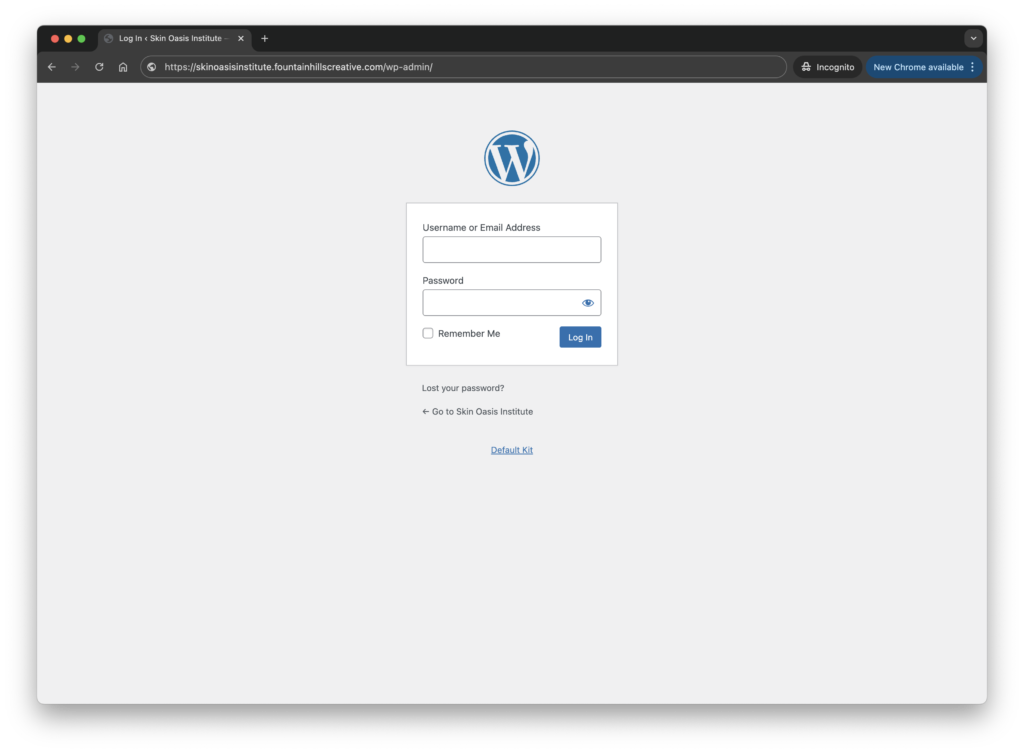The image size is (1024, 753).
Task: Click the WordPress logo
Action: click(x=511, y=158)
